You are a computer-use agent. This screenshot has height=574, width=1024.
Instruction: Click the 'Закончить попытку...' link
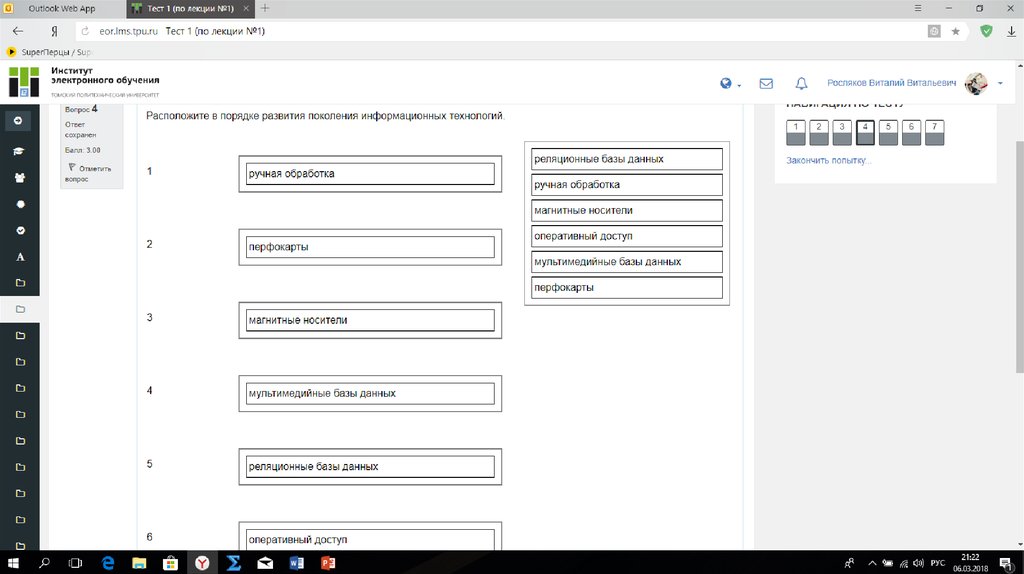(x=828, y=160)
